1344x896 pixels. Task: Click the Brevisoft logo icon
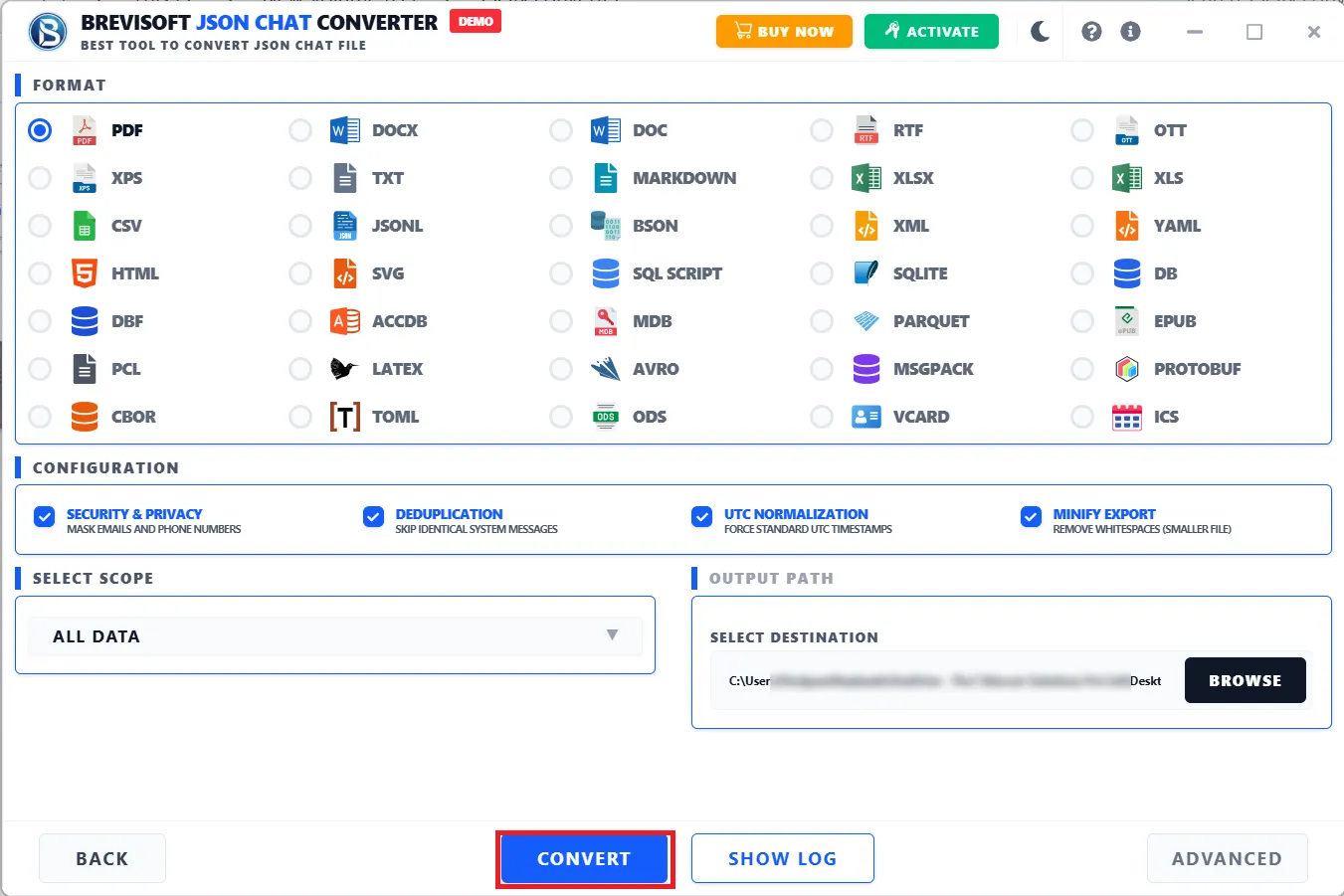coord(47,32)
